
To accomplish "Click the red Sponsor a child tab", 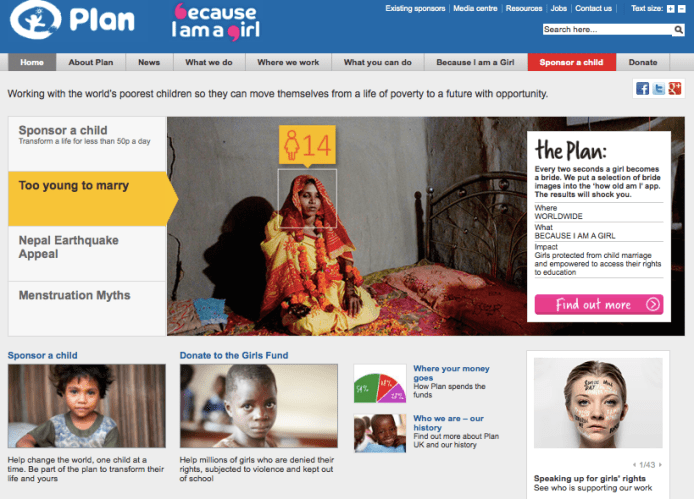I will click(x=571, y=62).
